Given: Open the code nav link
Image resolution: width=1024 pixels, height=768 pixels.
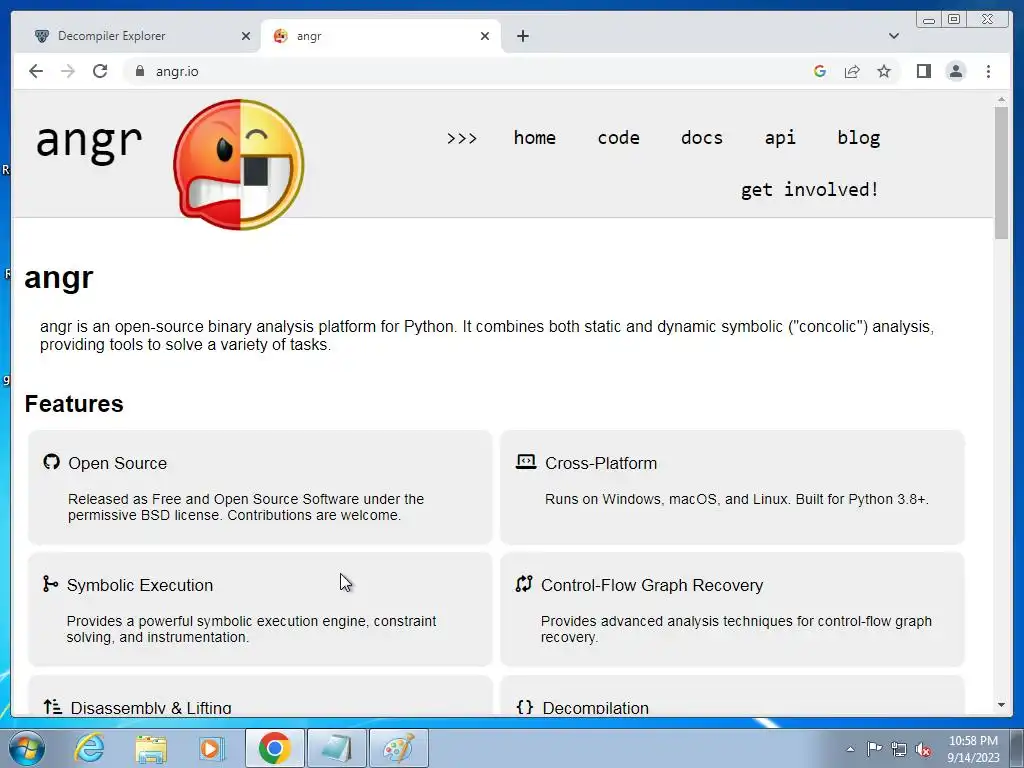Looking at the screenshot, I should click(618, 138).
